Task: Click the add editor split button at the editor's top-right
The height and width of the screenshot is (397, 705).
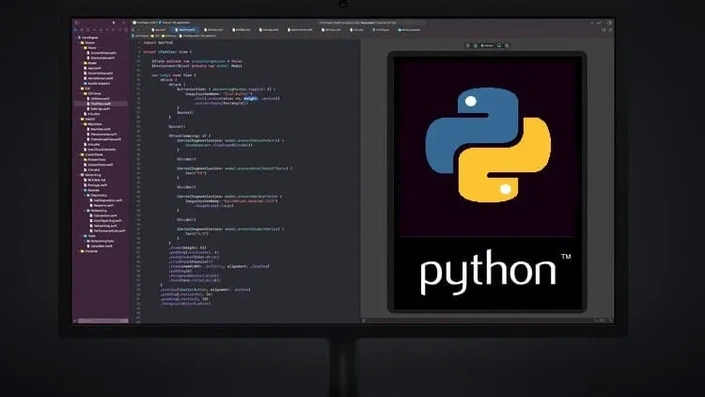Action: (610, 30)
